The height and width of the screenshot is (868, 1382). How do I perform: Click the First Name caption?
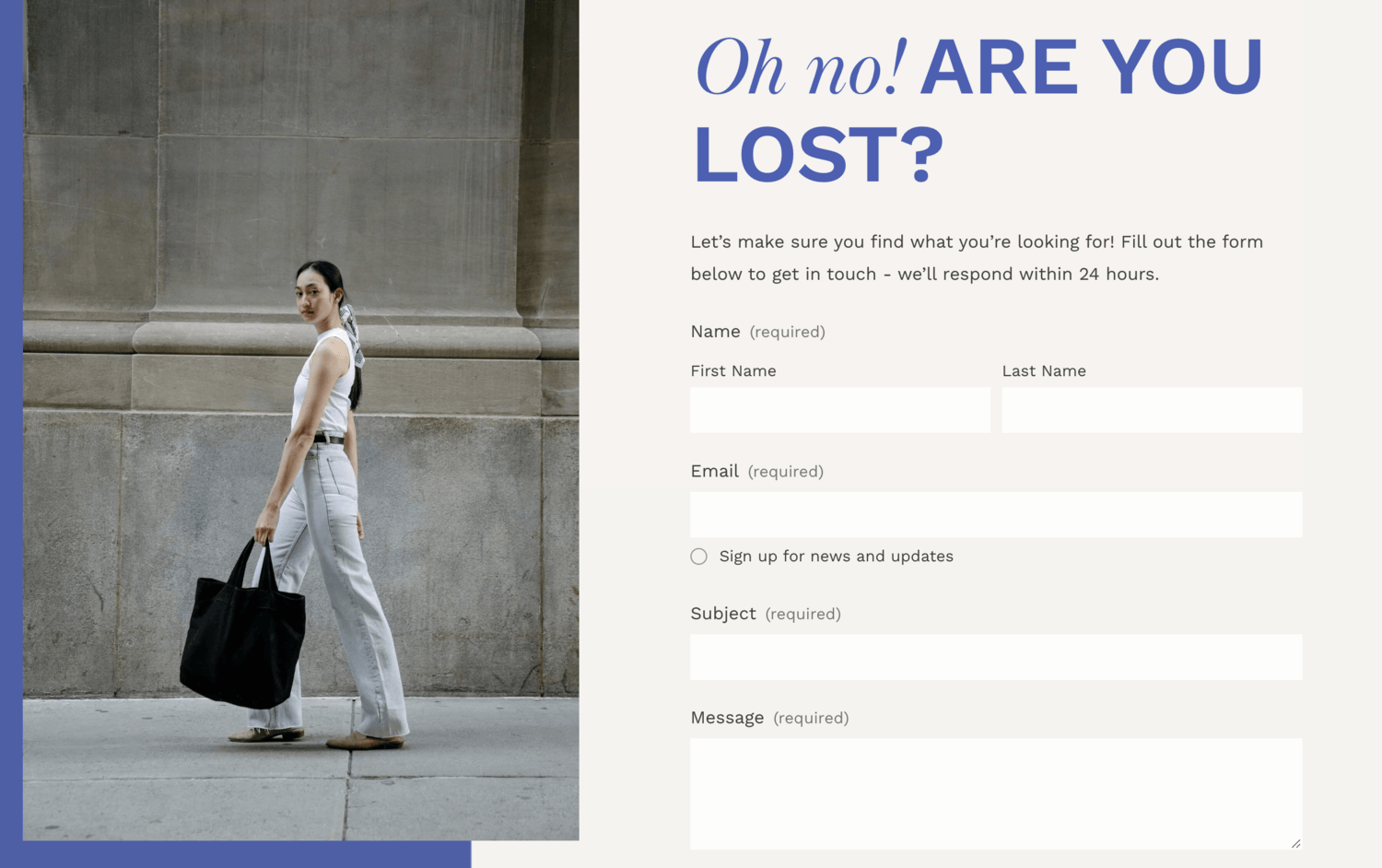click(x=733, y=370)
